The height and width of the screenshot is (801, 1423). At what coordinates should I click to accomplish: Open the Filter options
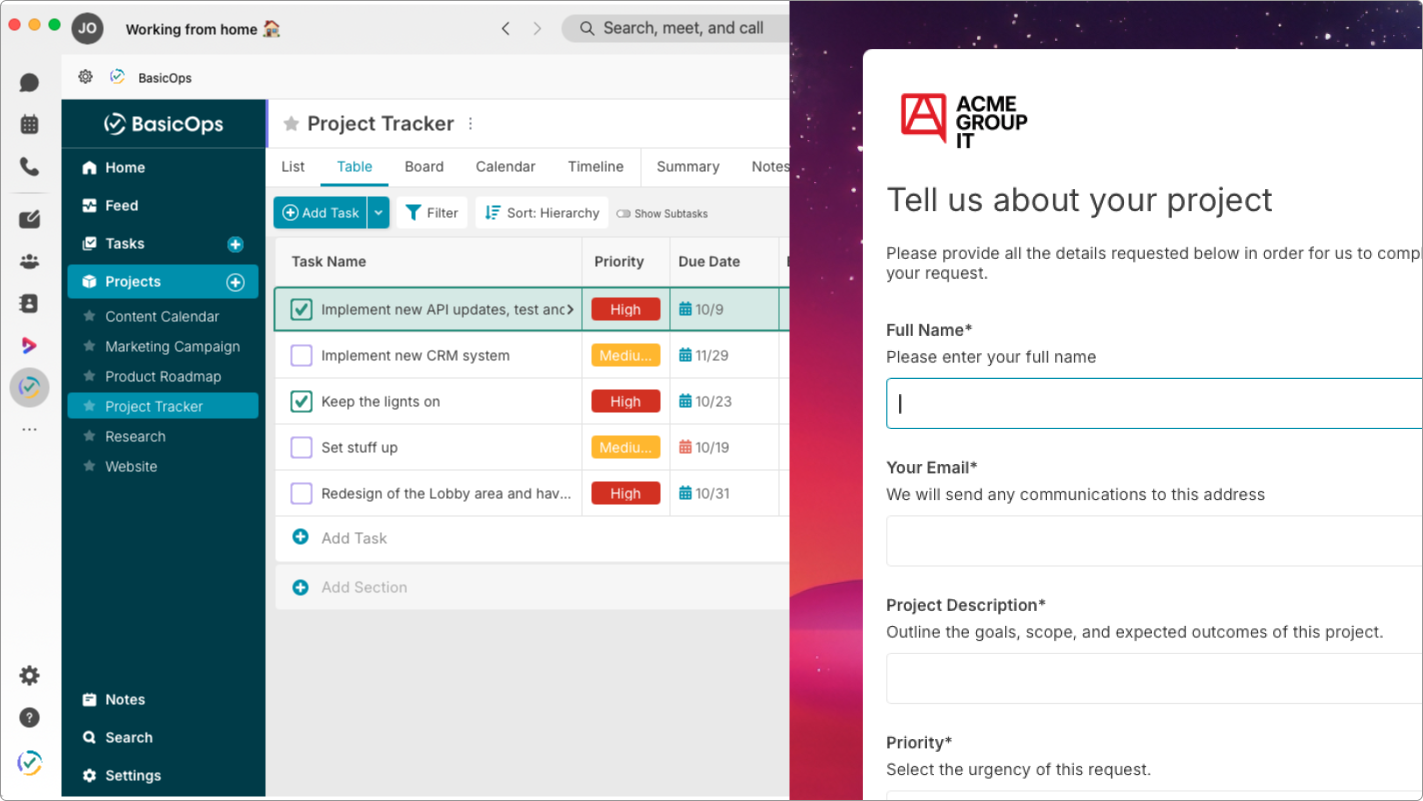pos(432,213)
